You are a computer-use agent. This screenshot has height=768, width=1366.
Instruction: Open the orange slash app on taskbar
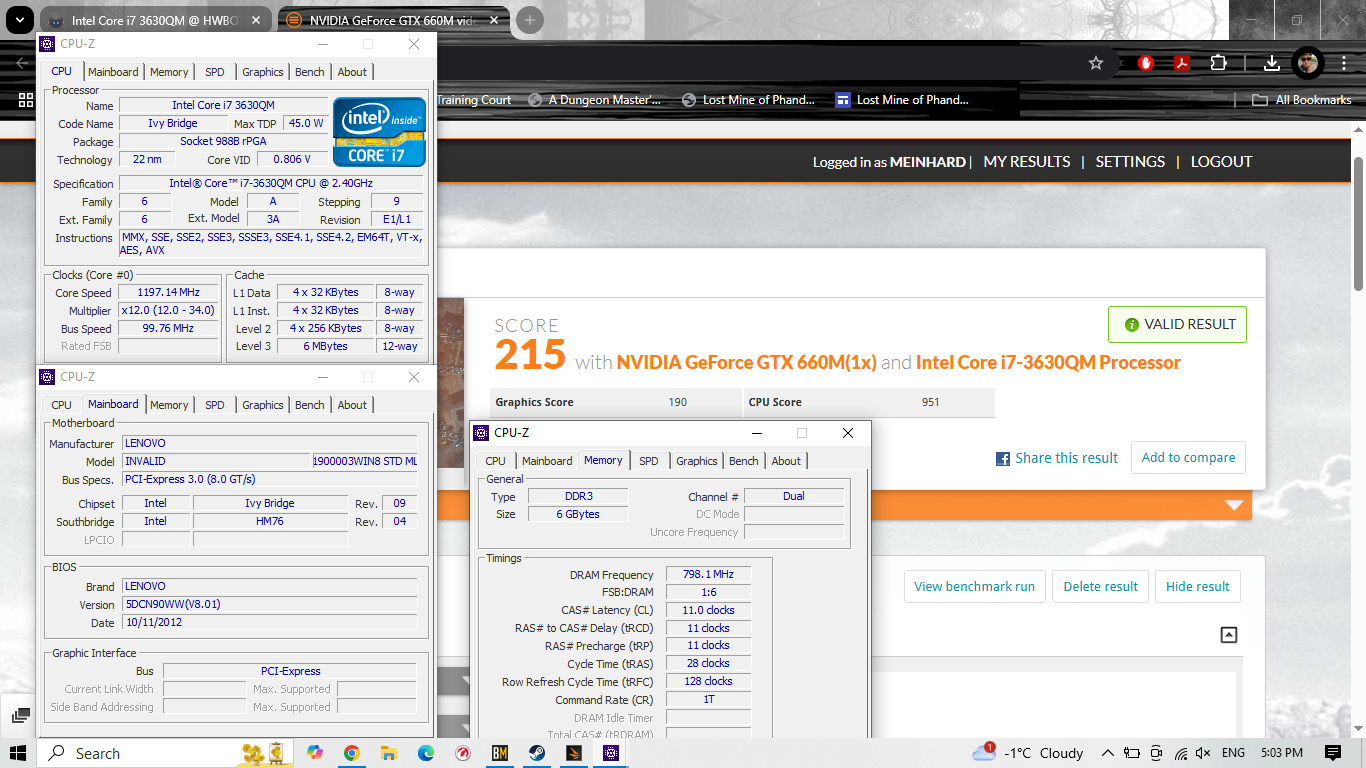pyautogui.click(x=574, y=753)
